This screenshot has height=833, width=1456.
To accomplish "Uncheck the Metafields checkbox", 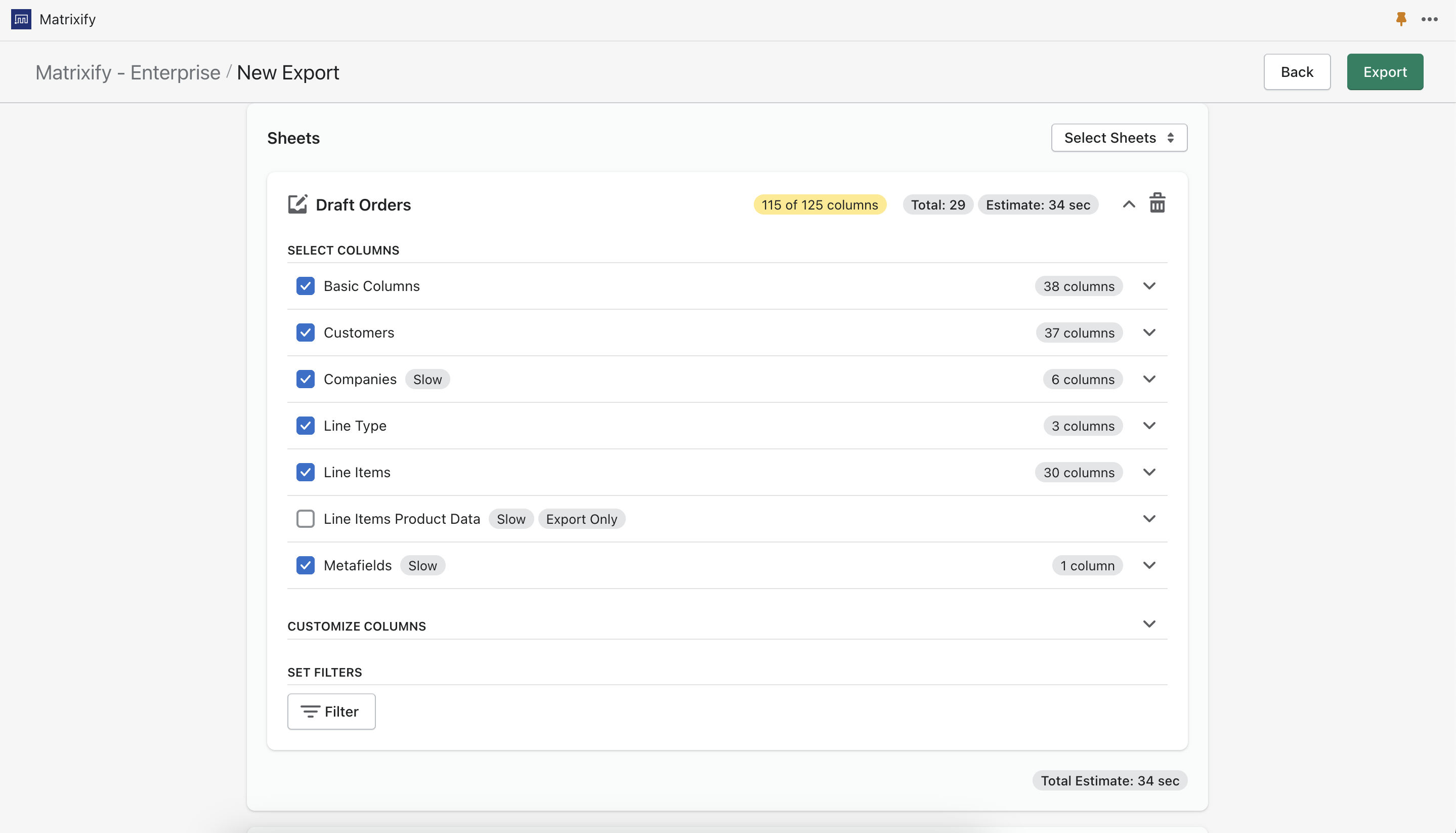I will tap(306, 565).
